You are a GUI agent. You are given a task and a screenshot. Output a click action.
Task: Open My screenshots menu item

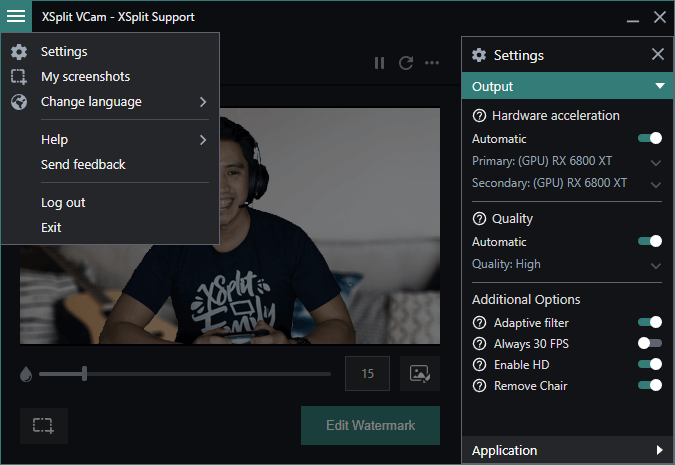(x=110, y=77)
